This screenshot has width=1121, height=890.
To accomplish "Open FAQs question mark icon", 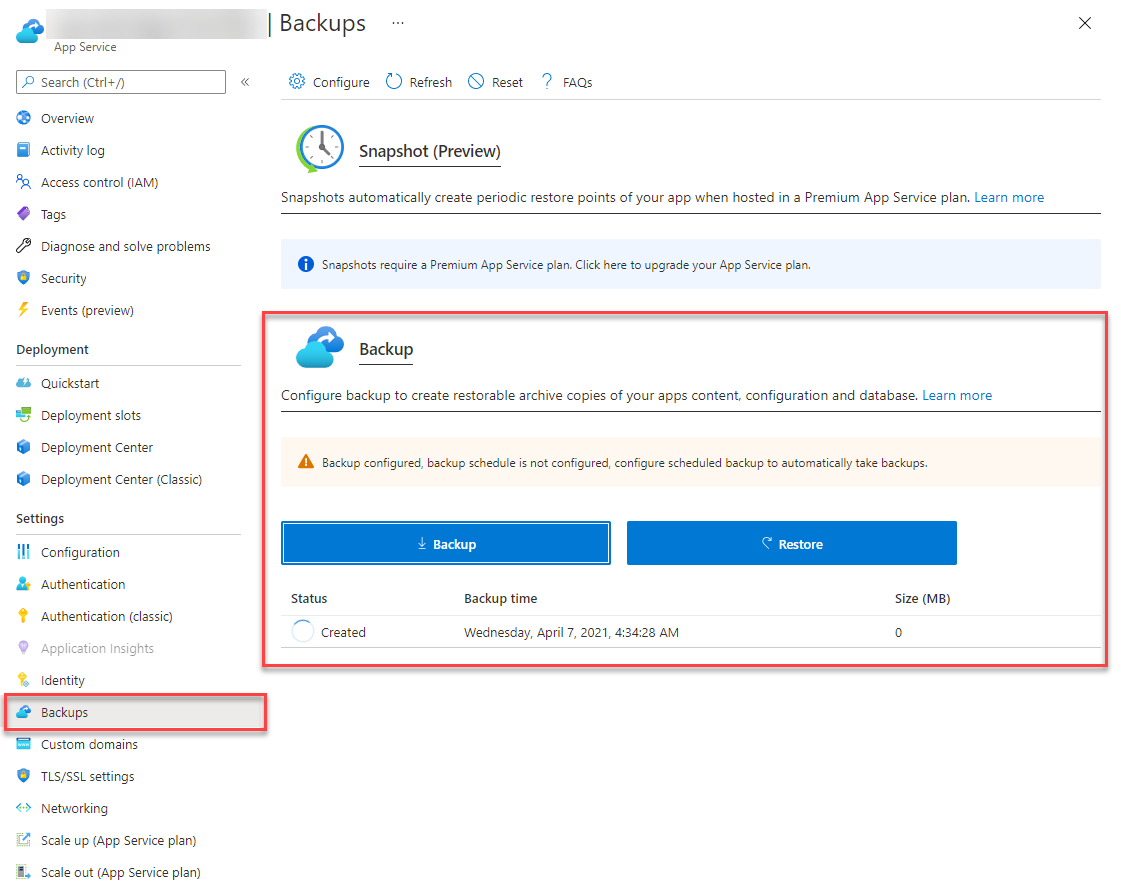I will [x=547, y=82].
